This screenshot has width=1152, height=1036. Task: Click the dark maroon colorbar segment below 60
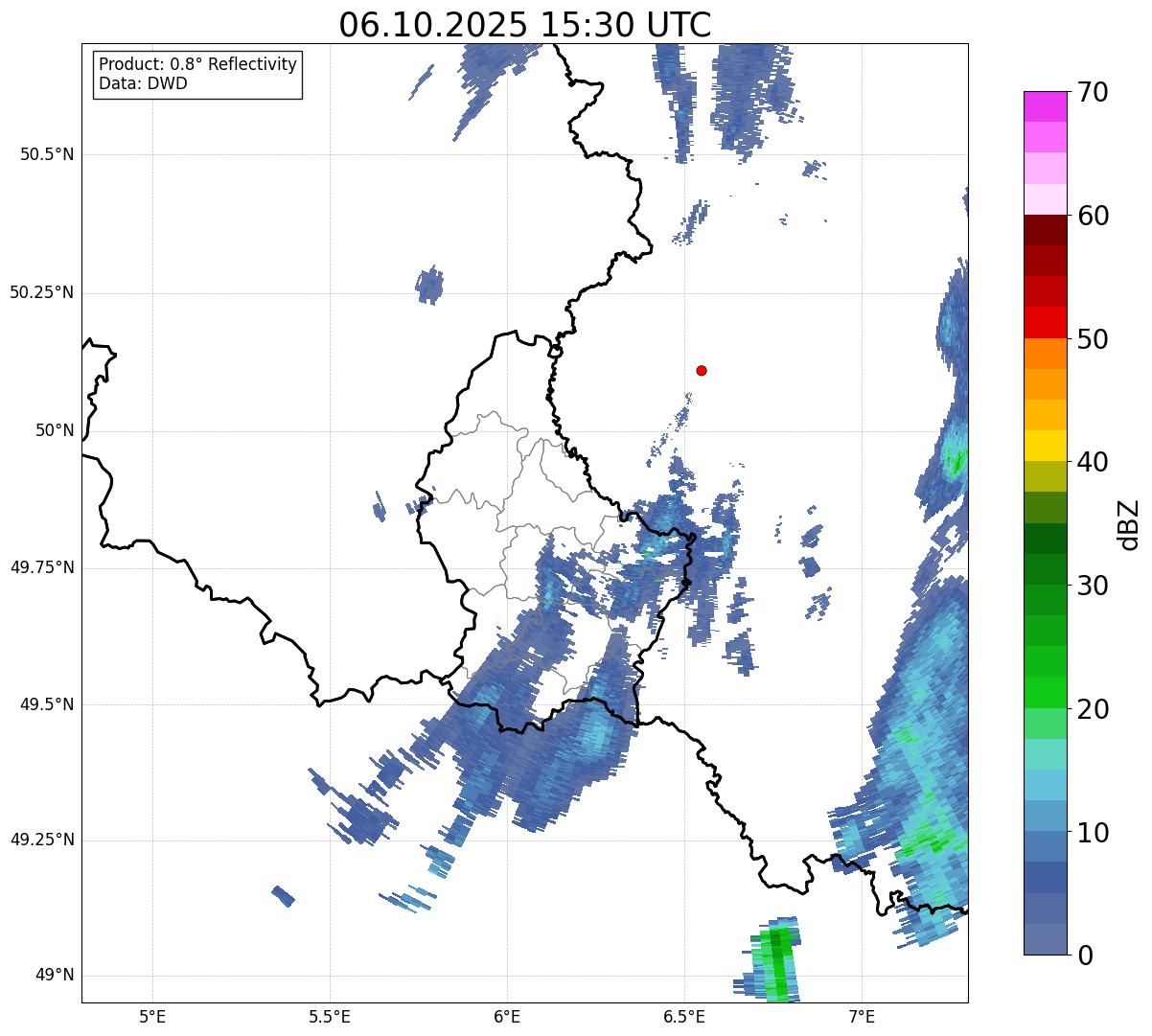point(1045,230)
